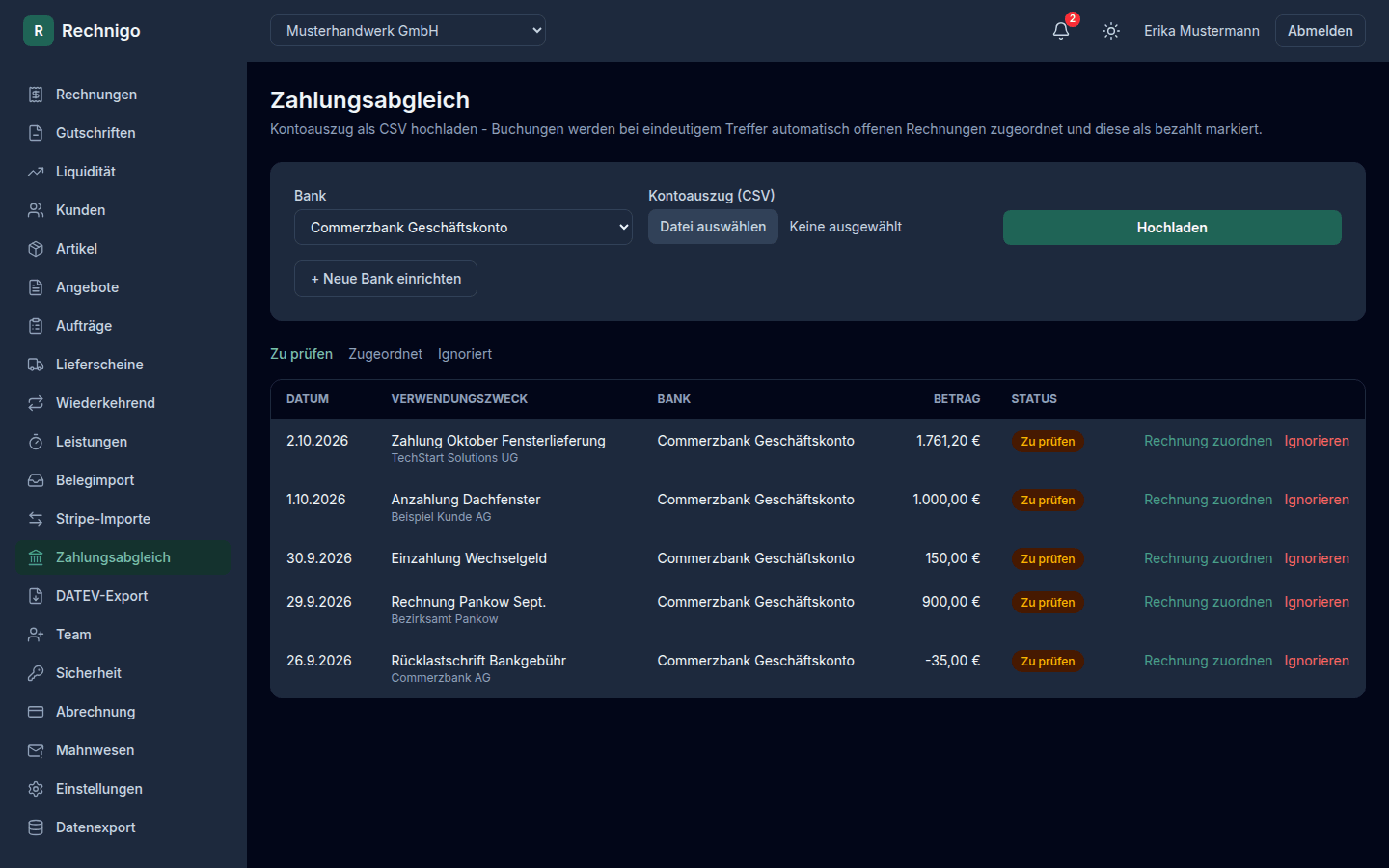1389x868 pixels.
Task: Ignore the Einzahlung Wechselgeld booking
Action: click(1317, 558)
